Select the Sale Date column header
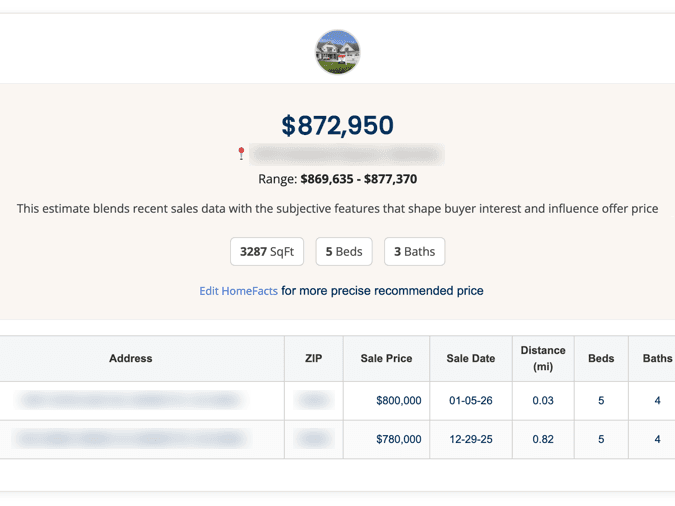 pyautogui.click(x=471, y=358)
